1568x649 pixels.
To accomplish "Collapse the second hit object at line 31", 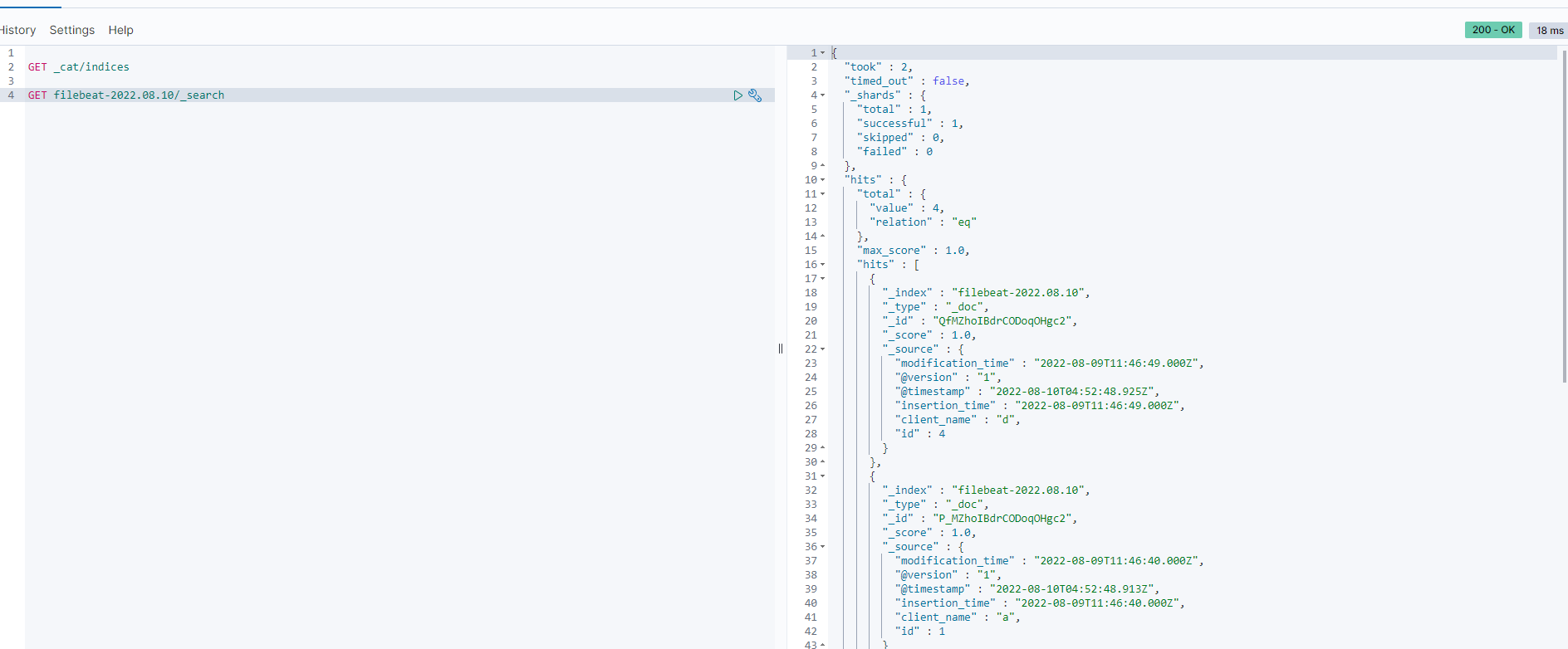I will [x=823, y=476].
